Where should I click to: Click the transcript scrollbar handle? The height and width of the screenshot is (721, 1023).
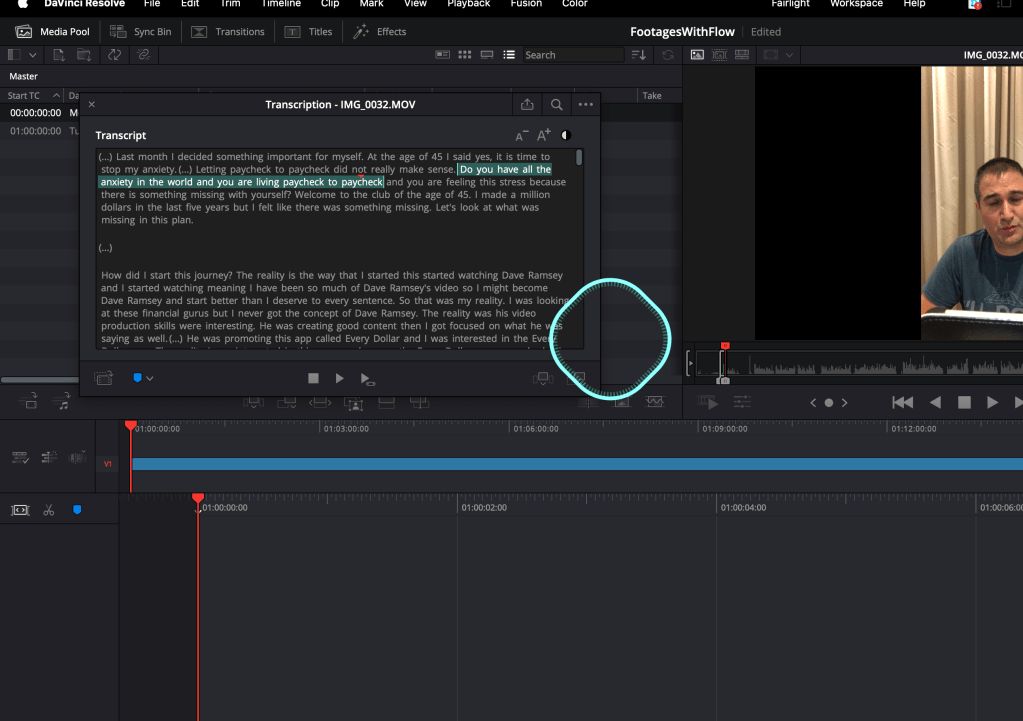579,157
